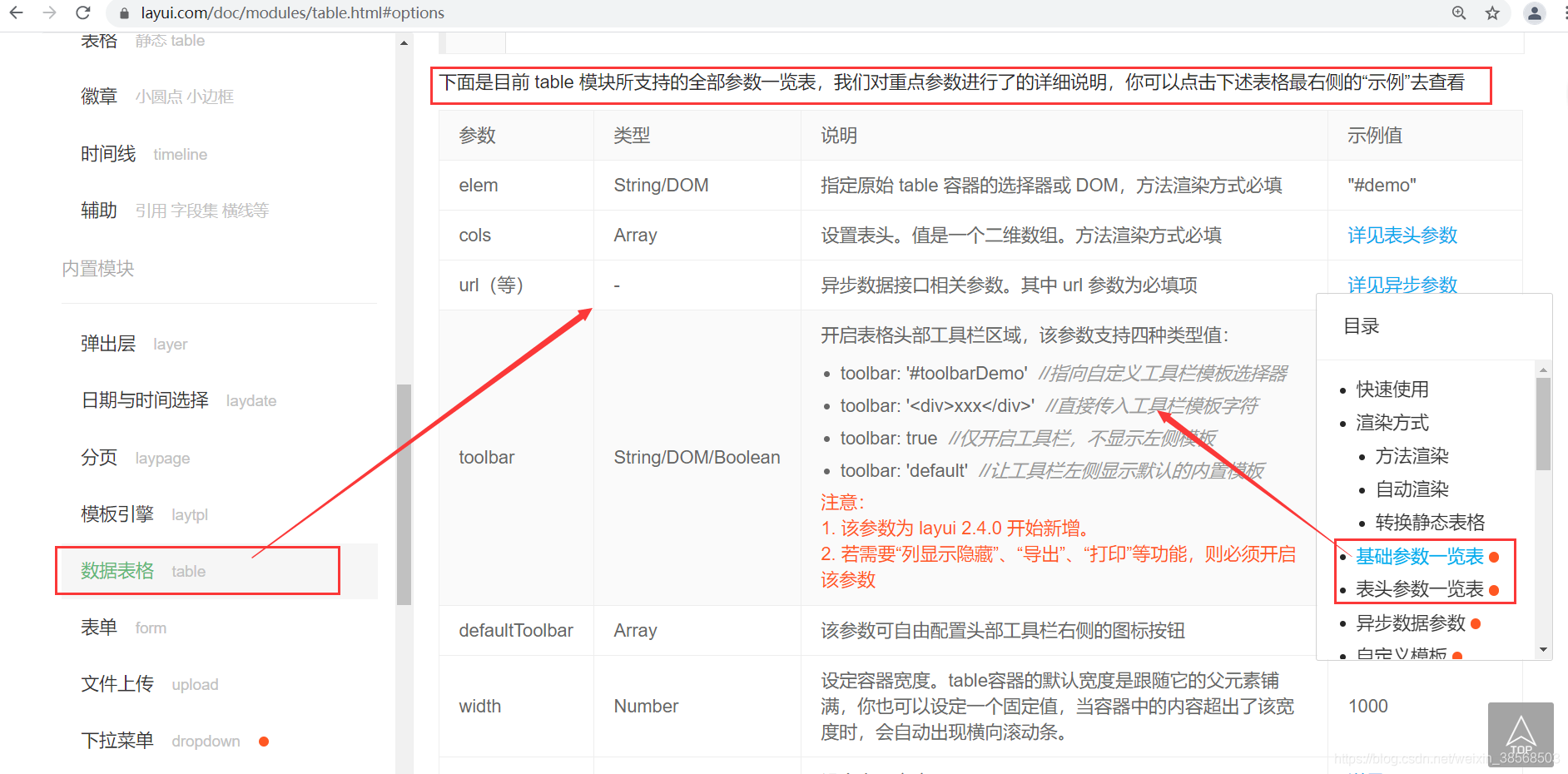Go forward in browser history

click(49, 12)
